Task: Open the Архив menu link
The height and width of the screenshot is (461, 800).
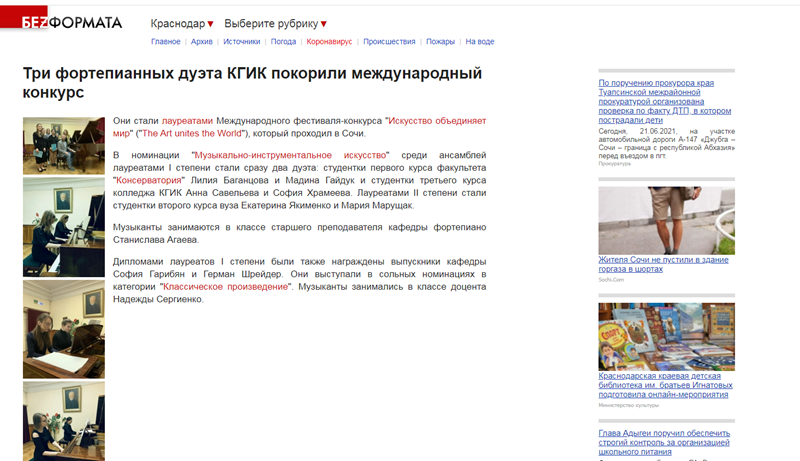Action: 202,42
